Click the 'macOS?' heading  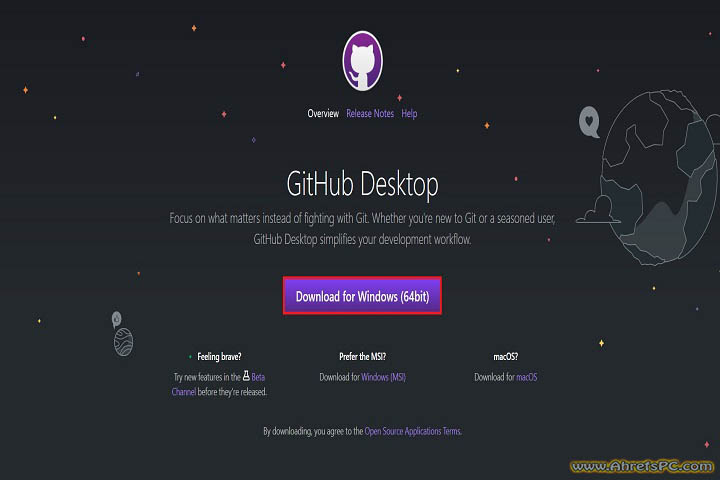[506, 356]
